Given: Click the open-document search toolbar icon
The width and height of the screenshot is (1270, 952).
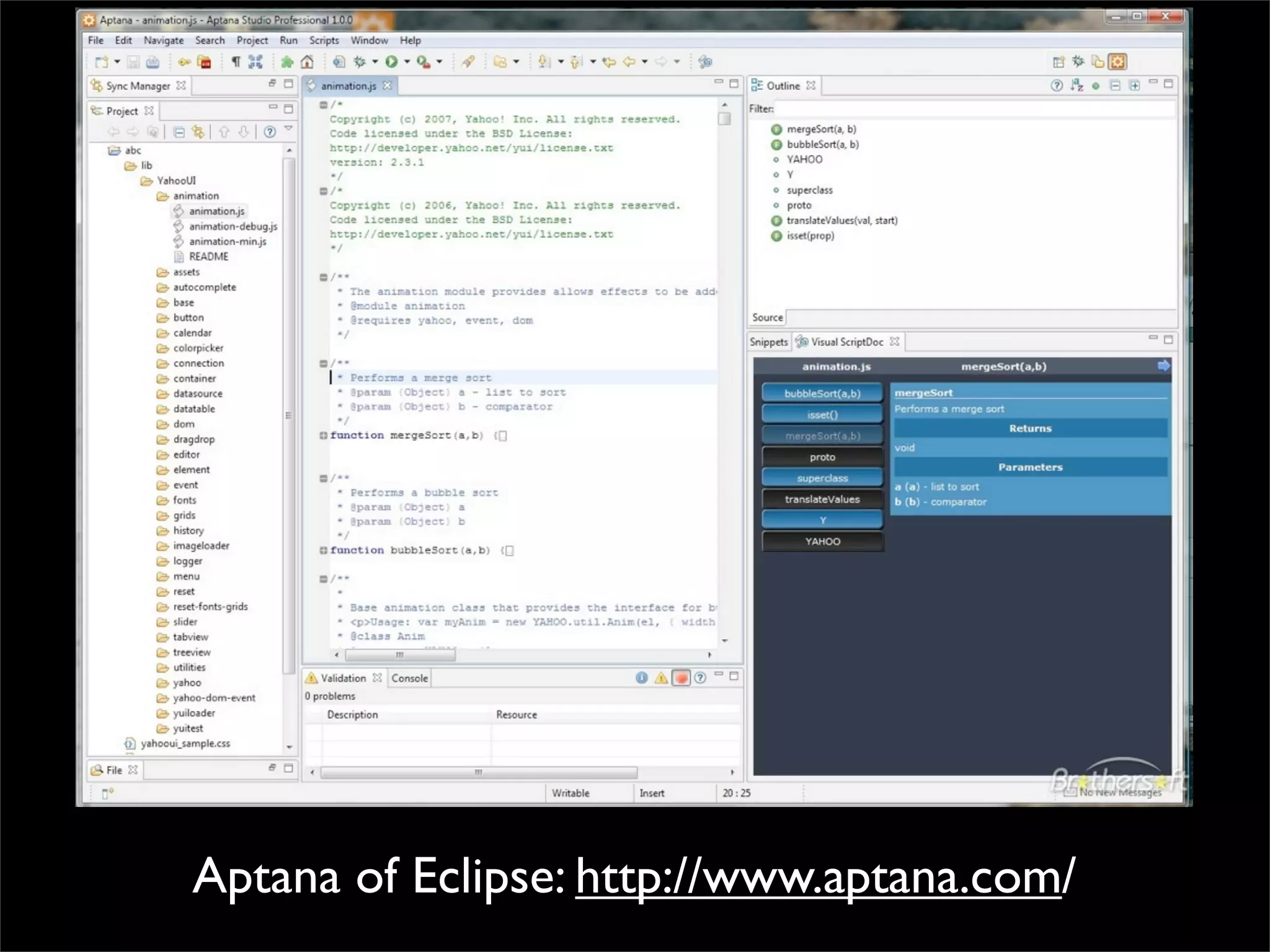Looking at the screenshot, I should [339, 61].
